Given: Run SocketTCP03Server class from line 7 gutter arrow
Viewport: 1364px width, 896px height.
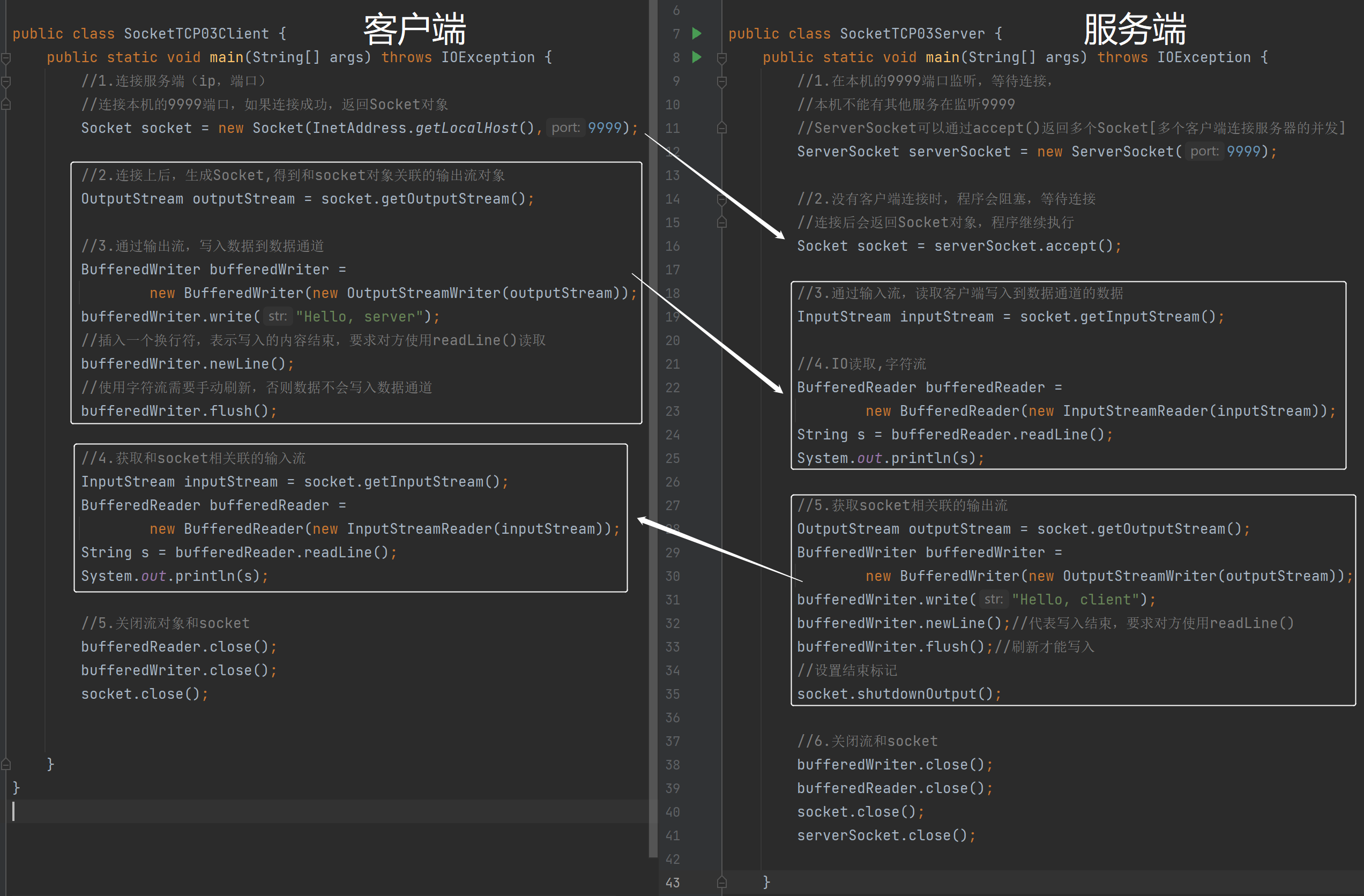Looking at the screenshot, I should coord(696,33).
